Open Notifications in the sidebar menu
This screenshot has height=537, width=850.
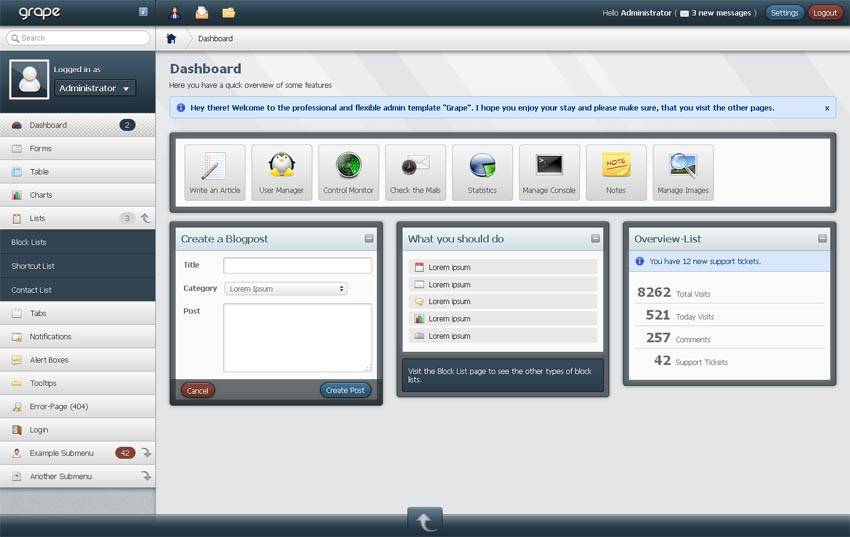point(50,337)
